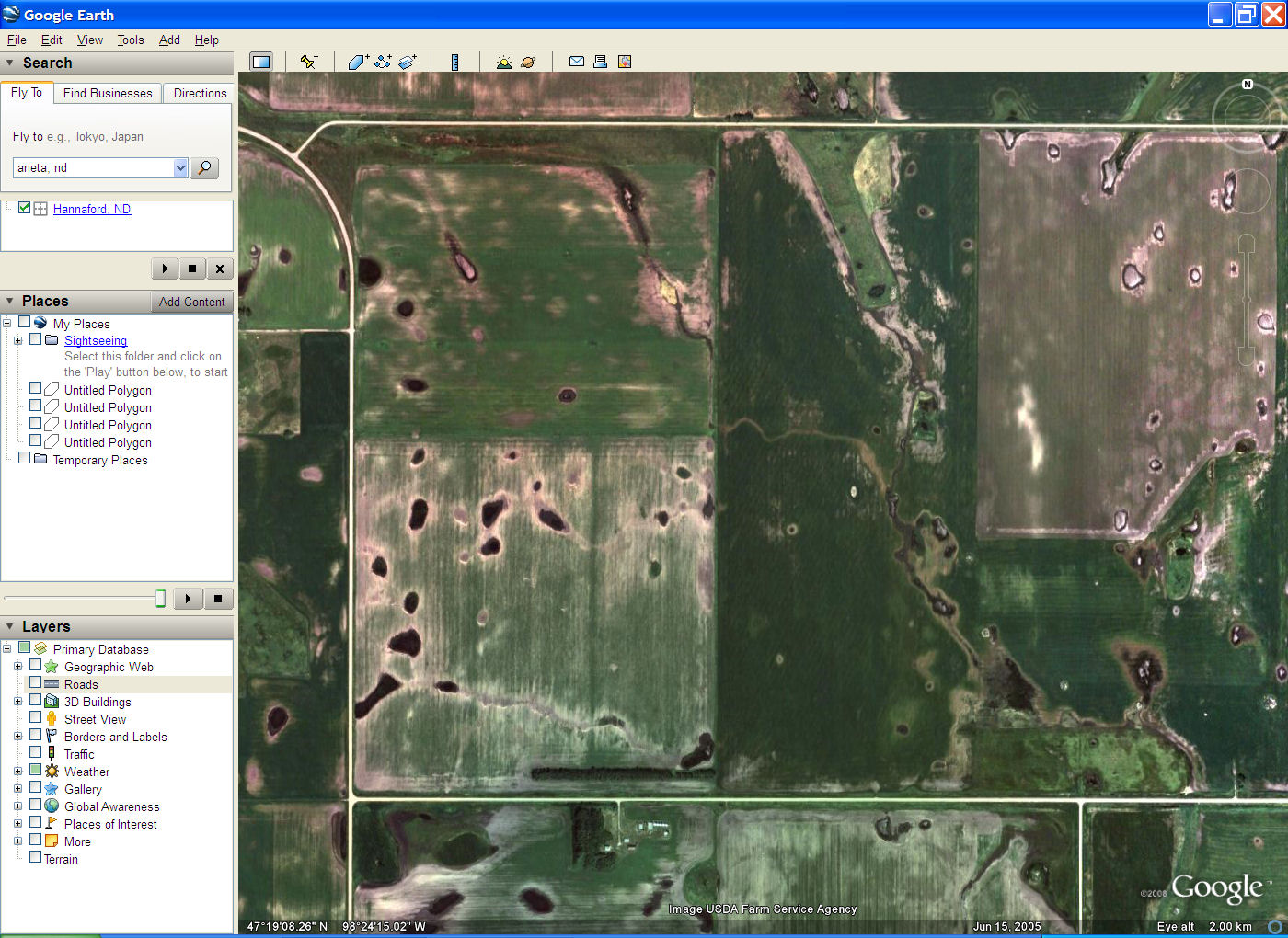Add a path with the toolbar icon
1288x938 pixels.
[x=383, y=62]
